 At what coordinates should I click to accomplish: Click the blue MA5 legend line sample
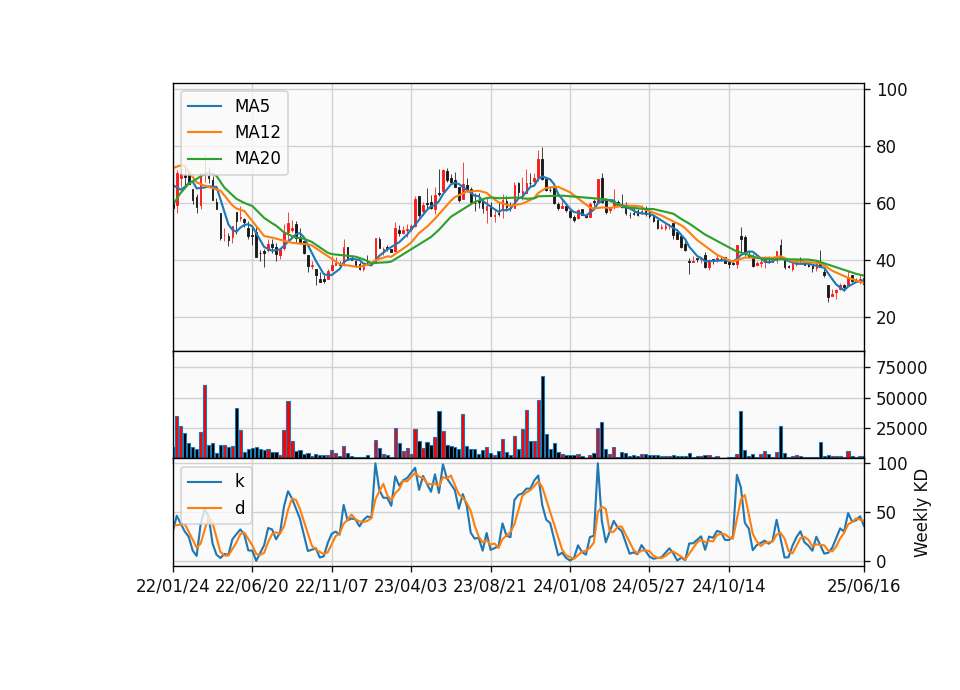coord(204,106)
